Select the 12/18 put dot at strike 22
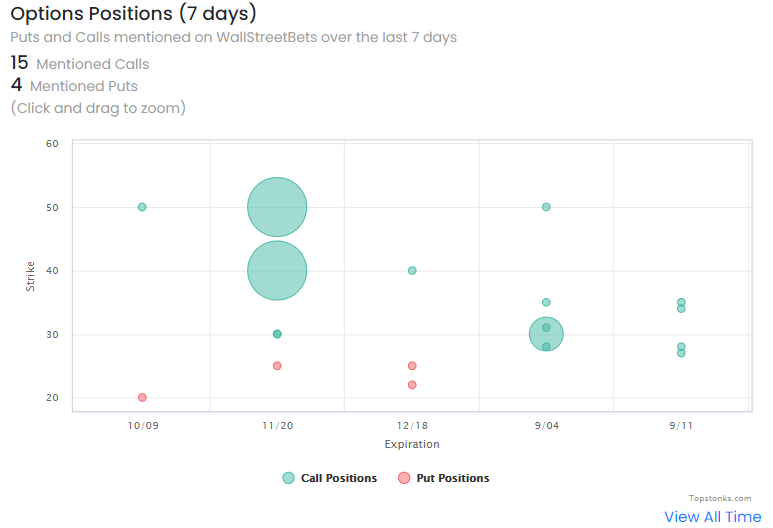The width and height of the screenshot is (773, 528). [412, 385]
